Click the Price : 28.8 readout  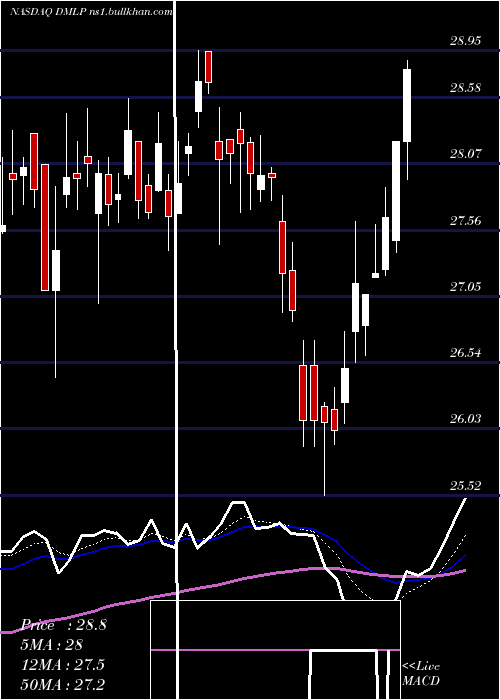[64, 625]
